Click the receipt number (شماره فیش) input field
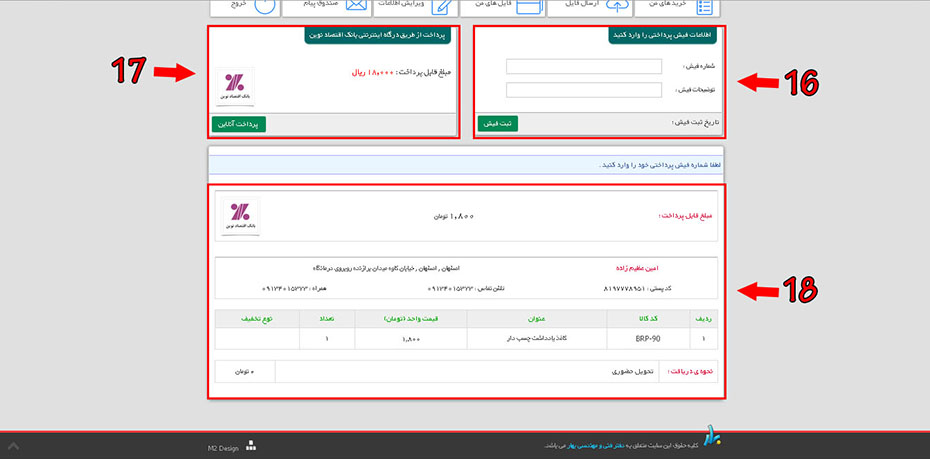 (x=584, y=67)
